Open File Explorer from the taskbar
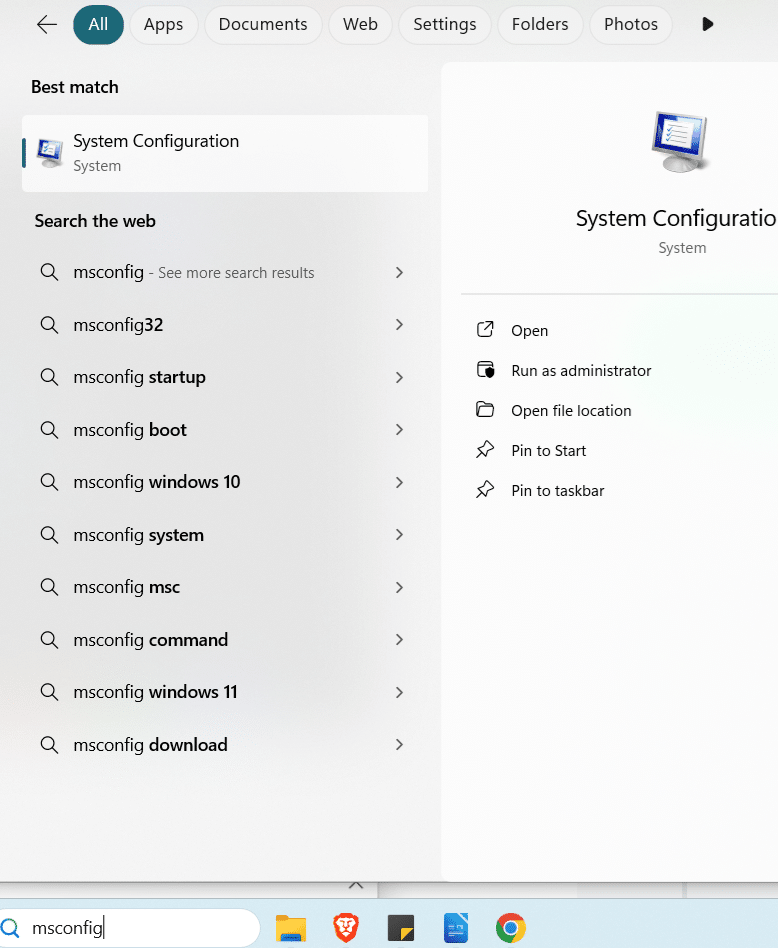 290,928
